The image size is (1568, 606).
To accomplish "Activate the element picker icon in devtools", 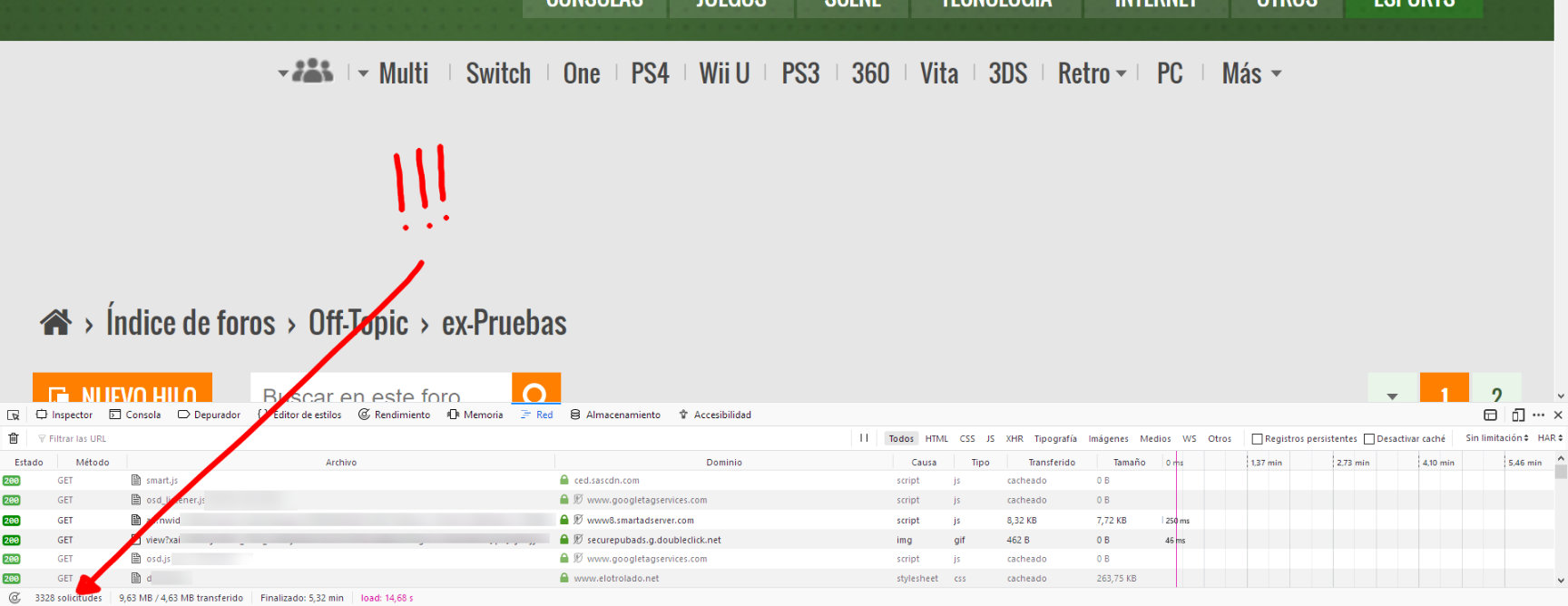I will pyautogui.click(x=13, y=415).
